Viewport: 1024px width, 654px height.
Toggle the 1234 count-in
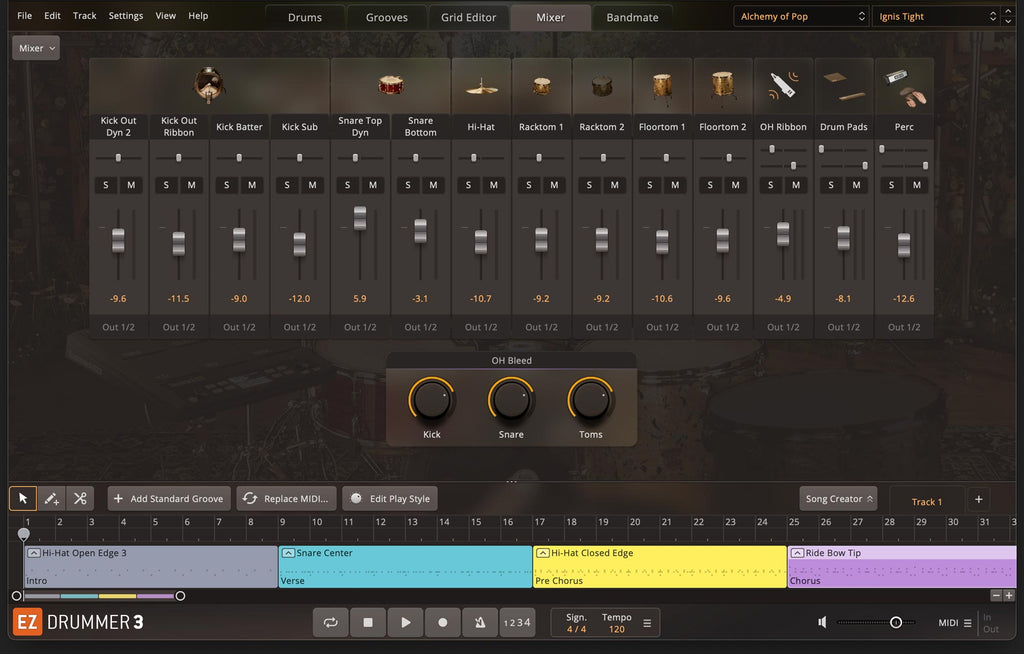tap(517, 622)
